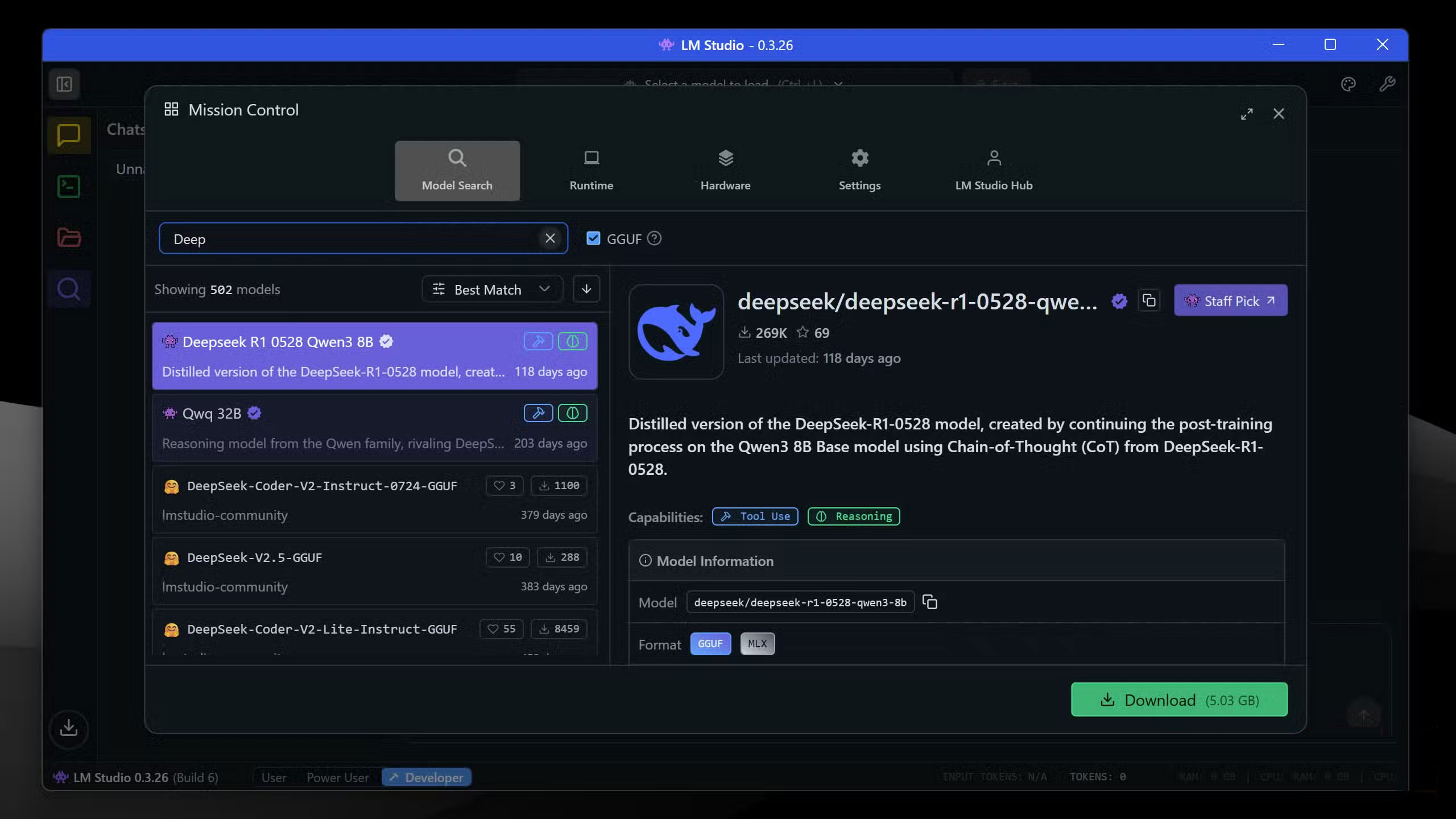Copy the deepseek model name with copy icon
Screen dimensions: 1456x819
[x=930, y=602]
